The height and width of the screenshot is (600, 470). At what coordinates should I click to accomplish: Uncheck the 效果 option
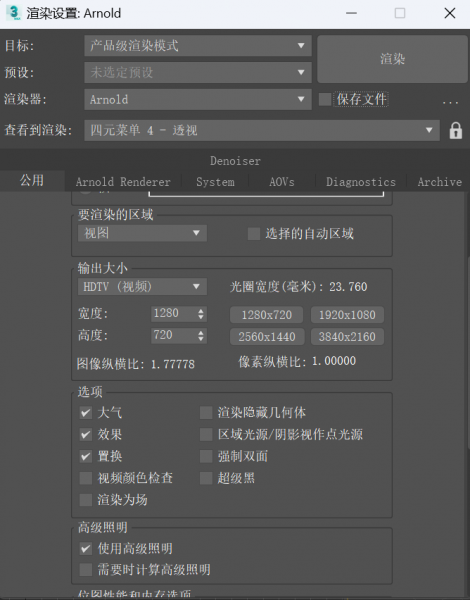click(86, 434)
